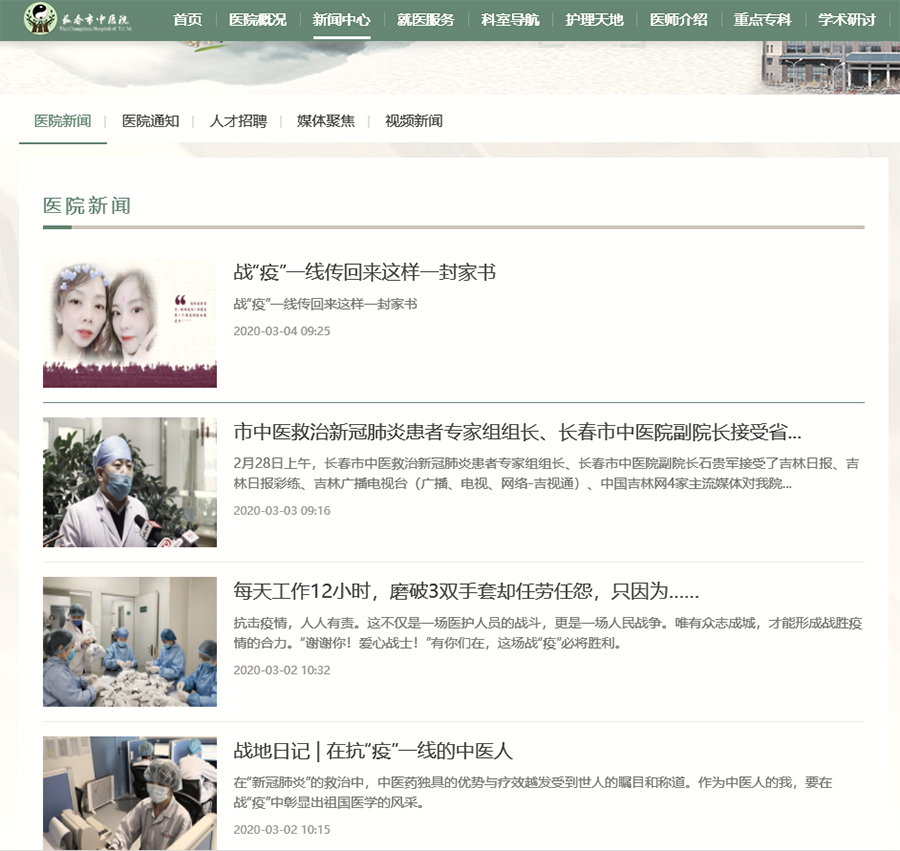Switch to the 医院通知 tab

point(150,121)
